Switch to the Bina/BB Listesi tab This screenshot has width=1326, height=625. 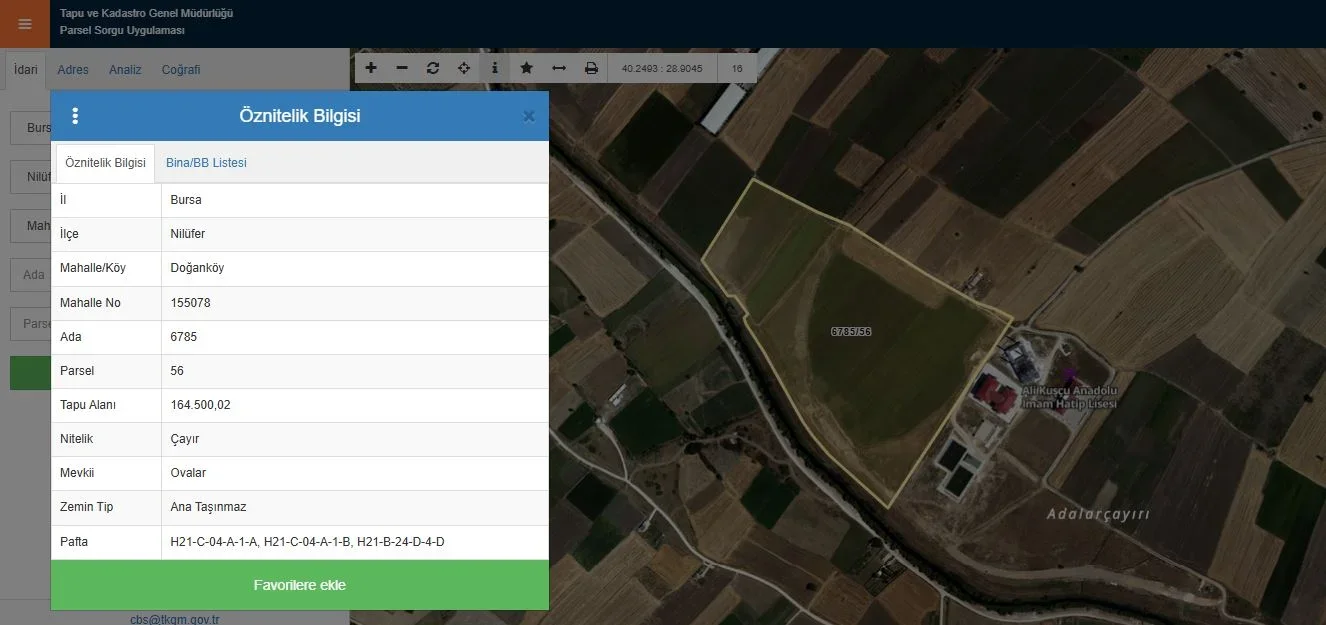click(x=206, y=163)
